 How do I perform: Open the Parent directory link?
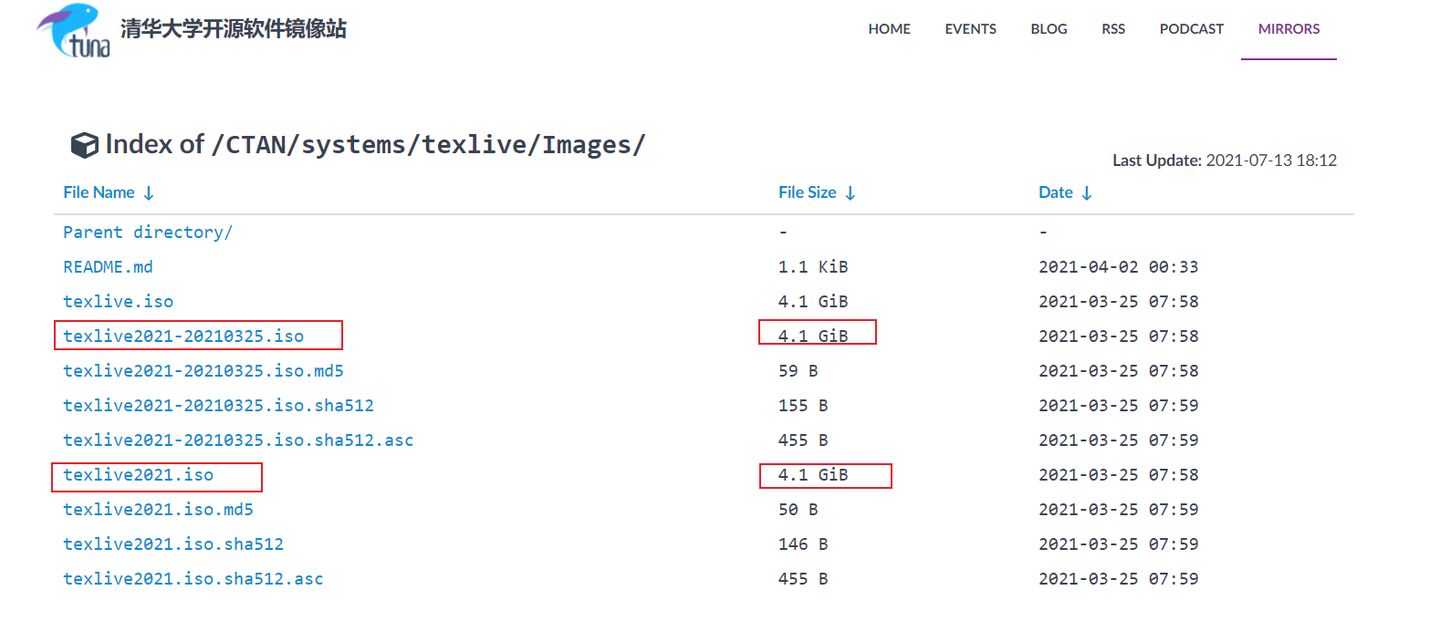[x=146, y=231]
